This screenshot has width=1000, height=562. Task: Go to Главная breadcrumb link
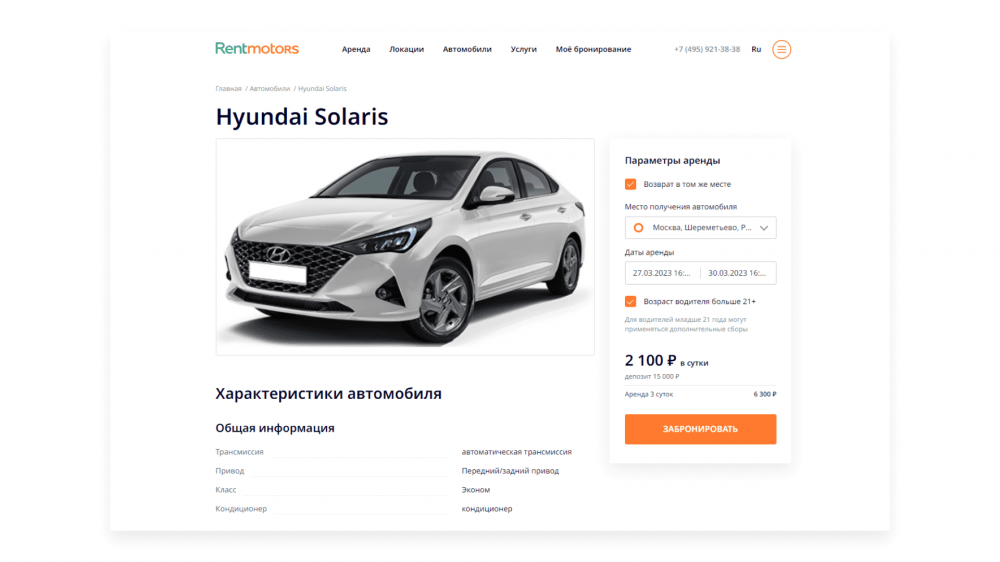tap(228, 89)
